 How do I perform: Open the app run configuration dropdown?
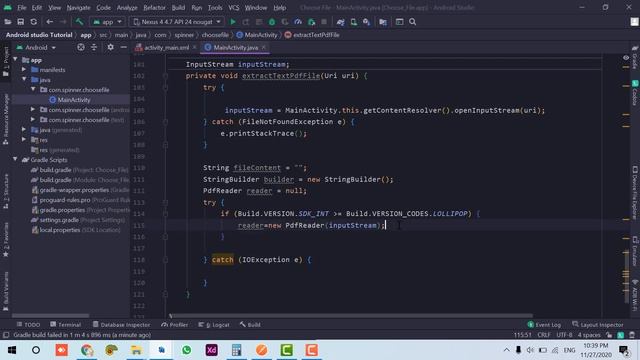click(x=108, y=22)
